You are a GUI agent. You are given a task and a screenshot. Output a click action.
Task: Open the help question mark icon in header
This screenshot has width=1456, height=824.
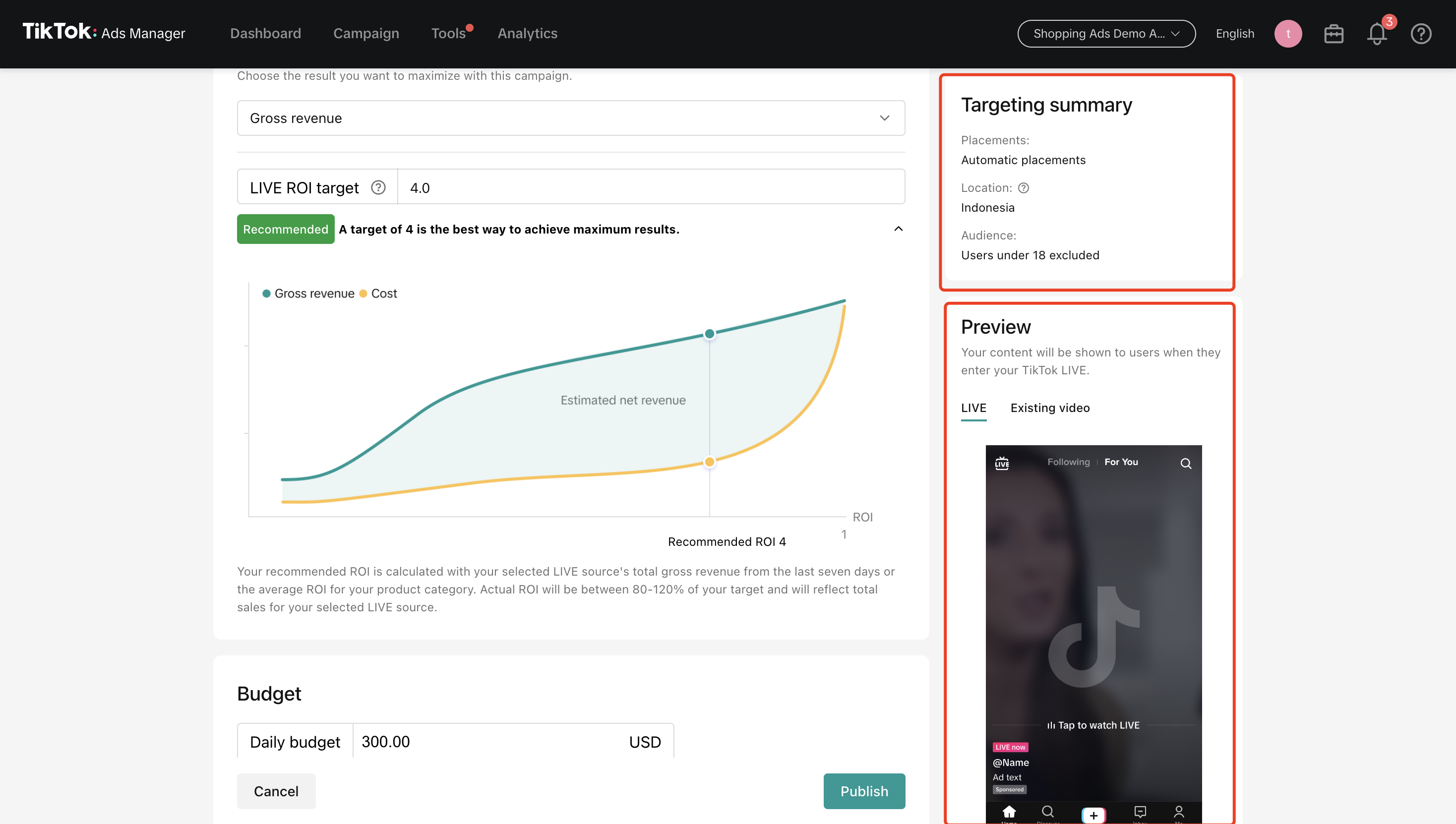coord(1421,34)
